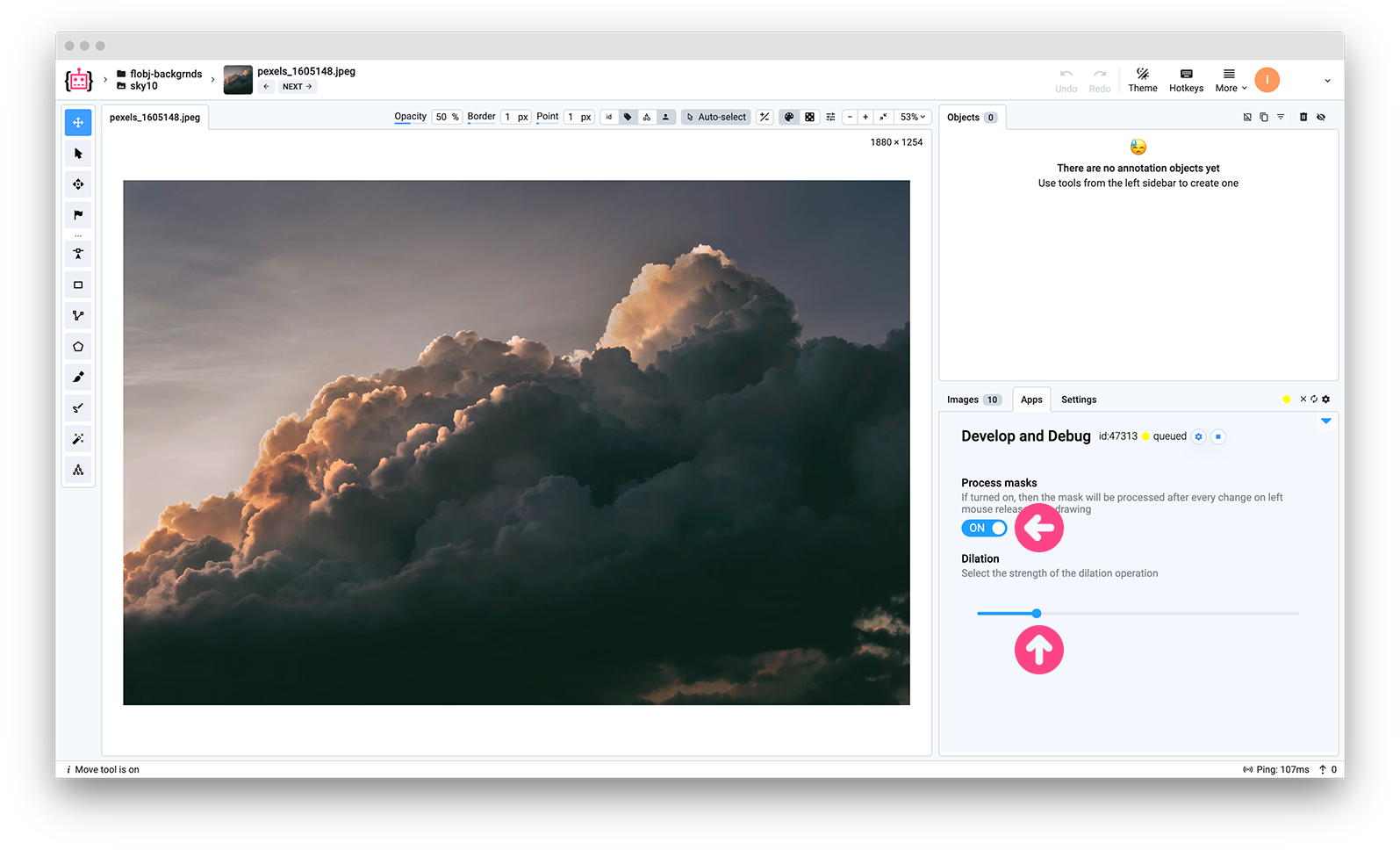The width and height of the screenshot is (1400, 857).
Task: Select the Polygon tool
Action: coord(78,347)
